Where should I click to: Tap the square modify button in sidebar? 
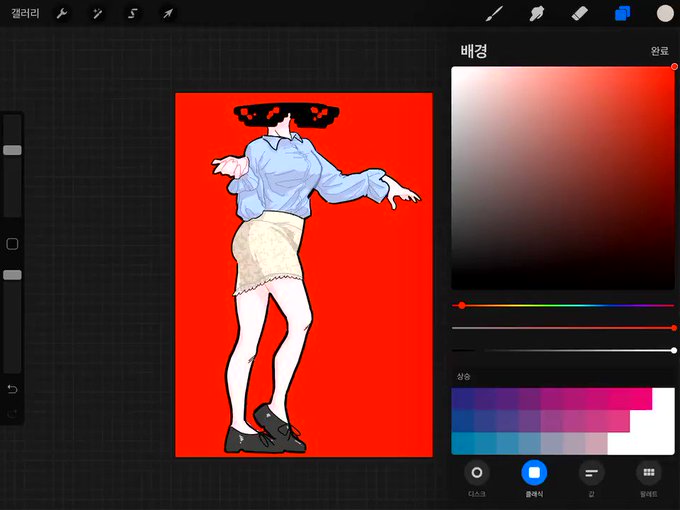click(12, 244)
